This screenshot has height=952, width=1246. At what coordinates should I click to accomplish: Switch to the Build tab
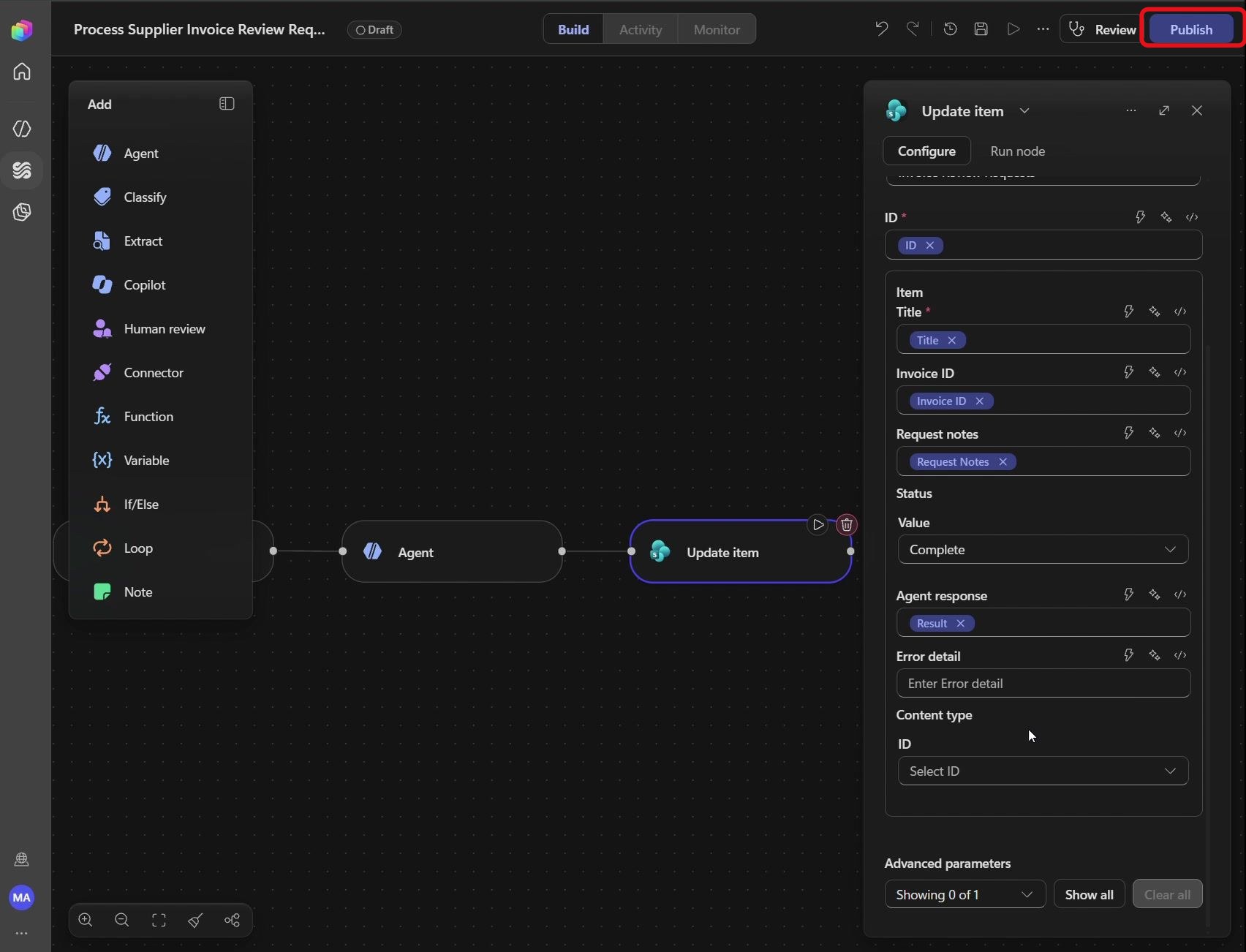click(573, 29)
